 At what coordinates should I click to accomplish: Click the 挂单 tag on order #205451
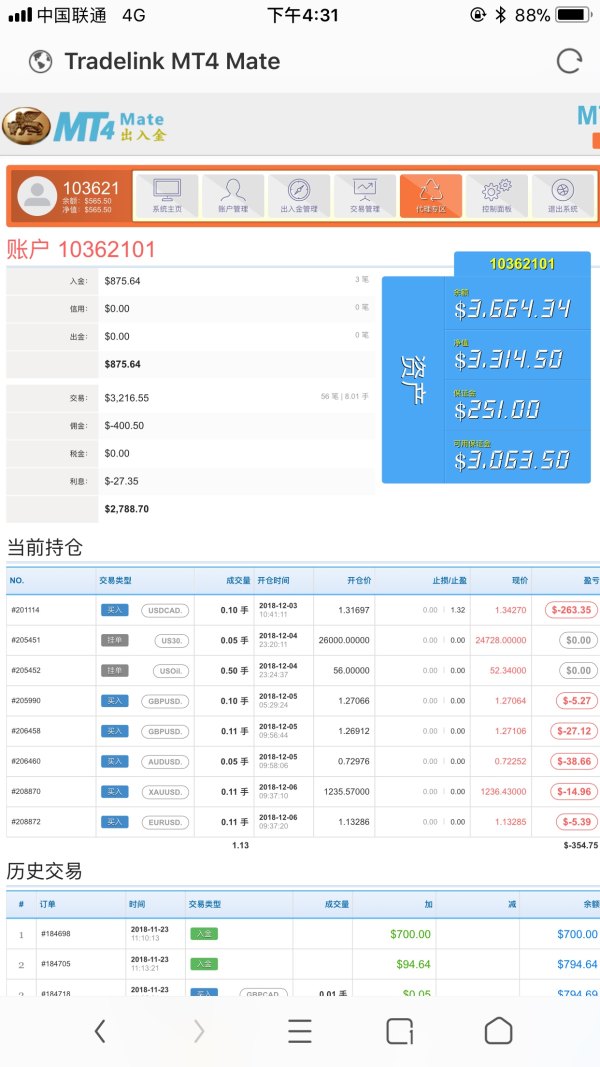114,641
